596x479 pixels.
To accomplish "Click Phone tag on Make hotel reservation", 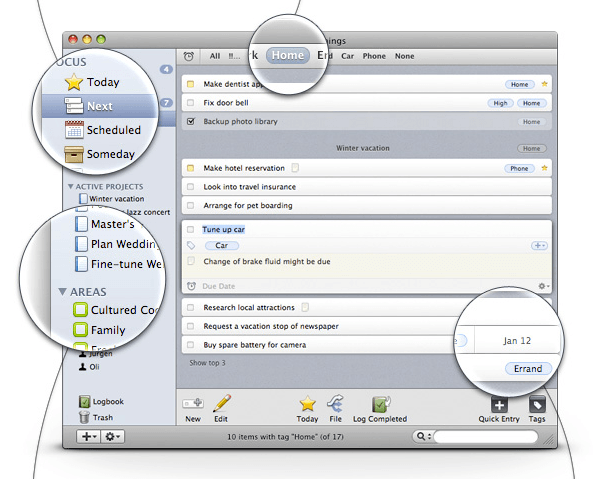I will click(519, 168).
